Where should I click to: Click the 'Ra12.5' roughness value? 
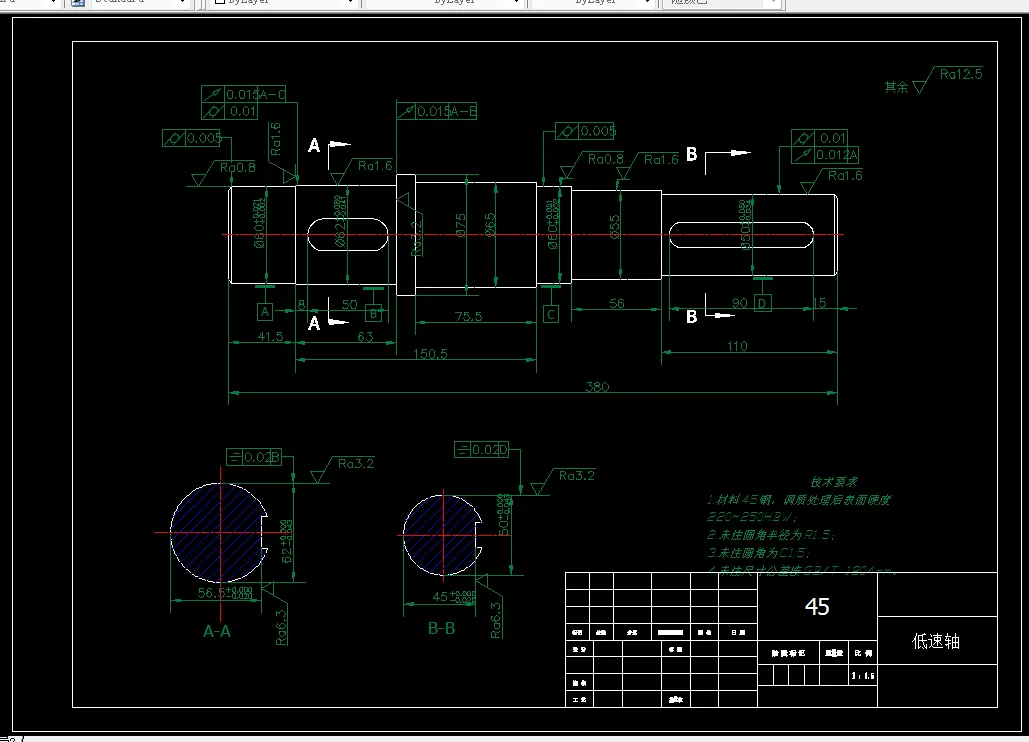coord(961,74)
